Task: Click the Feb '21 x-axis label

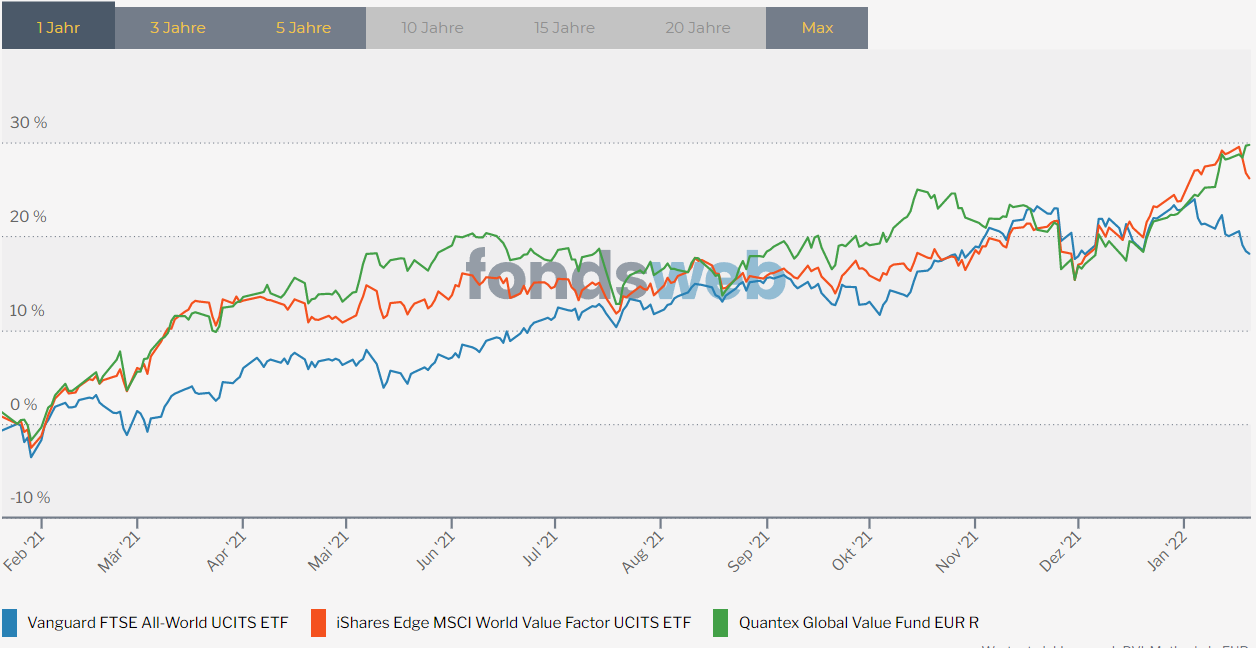Action: tap(25, 550)
